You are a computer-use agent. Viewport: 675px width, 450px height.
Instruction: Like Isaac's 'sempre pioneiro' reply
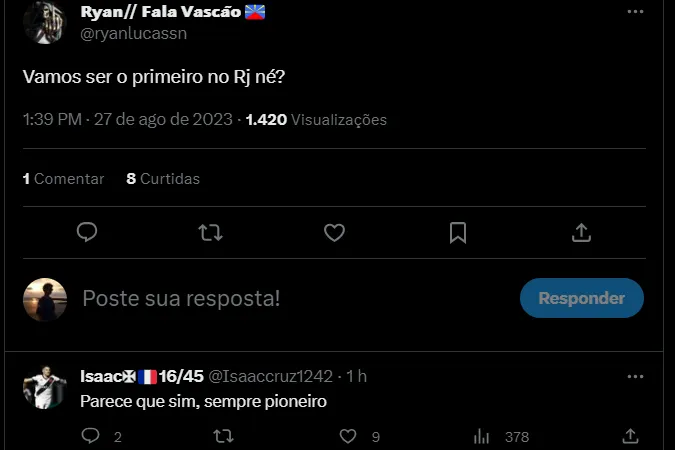point(348,436)
